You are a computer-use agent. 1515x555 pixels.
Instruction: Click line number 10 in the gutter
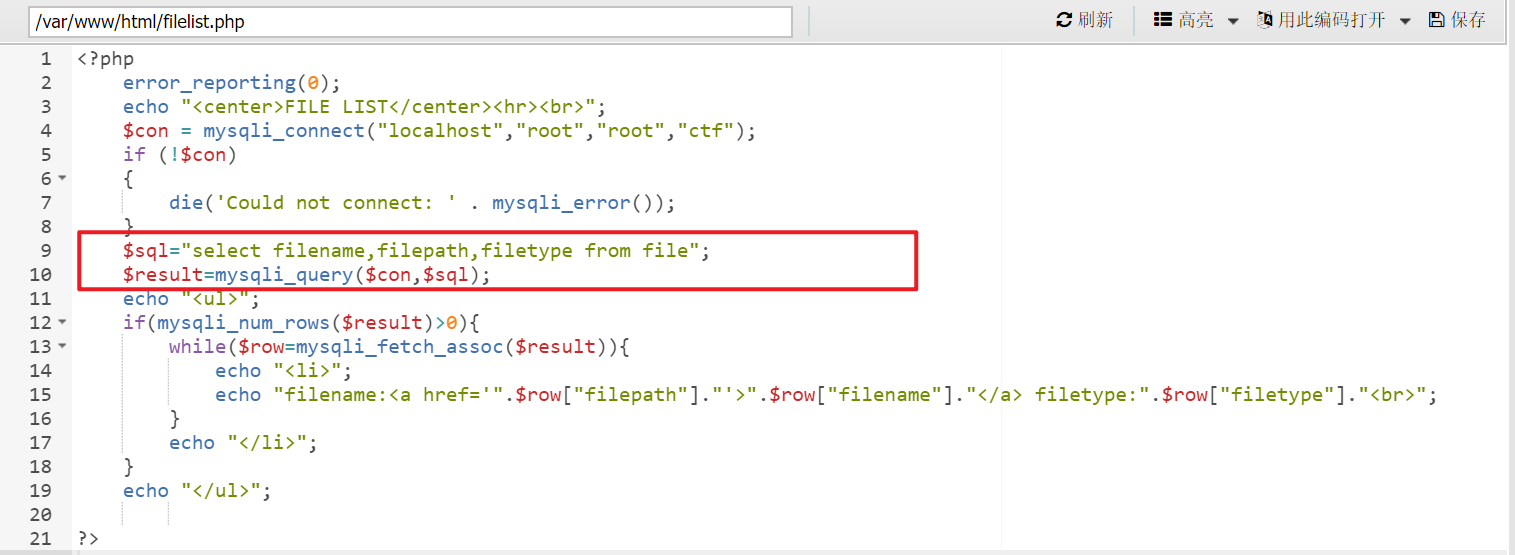coord(40,275)
